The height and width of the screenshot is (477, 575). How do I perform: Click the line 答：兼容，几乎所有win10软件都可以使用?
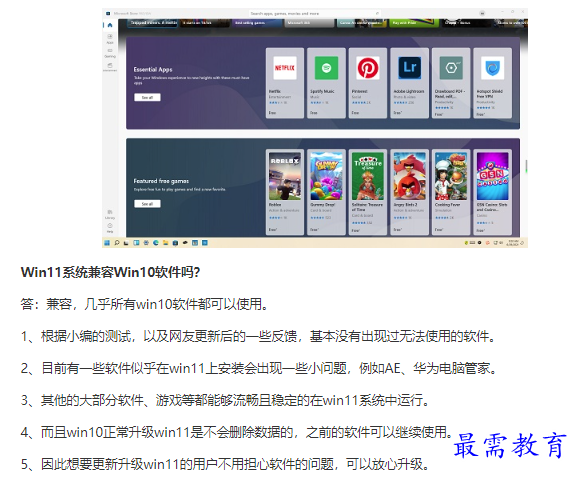tap(144, 304)
